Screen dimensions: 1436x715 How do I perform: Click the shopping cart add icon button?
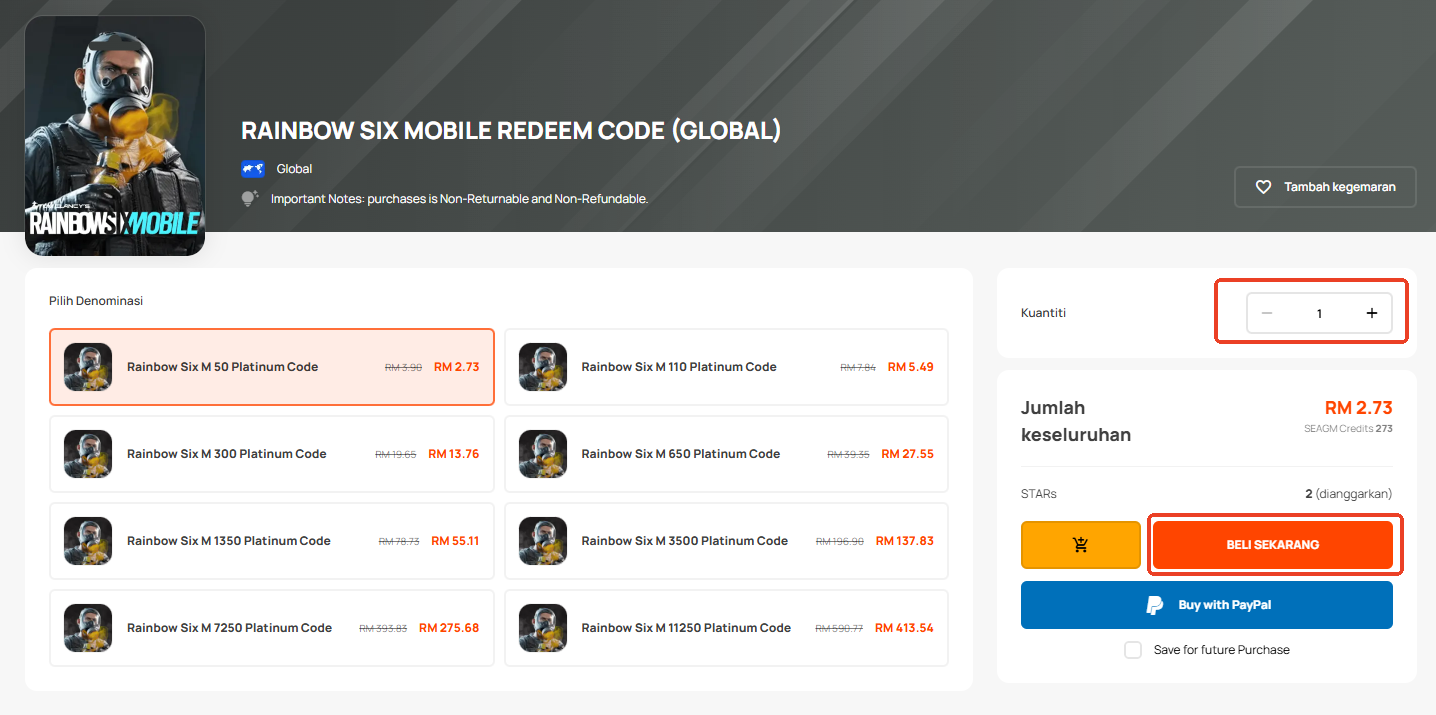[x=1080, y=545]
